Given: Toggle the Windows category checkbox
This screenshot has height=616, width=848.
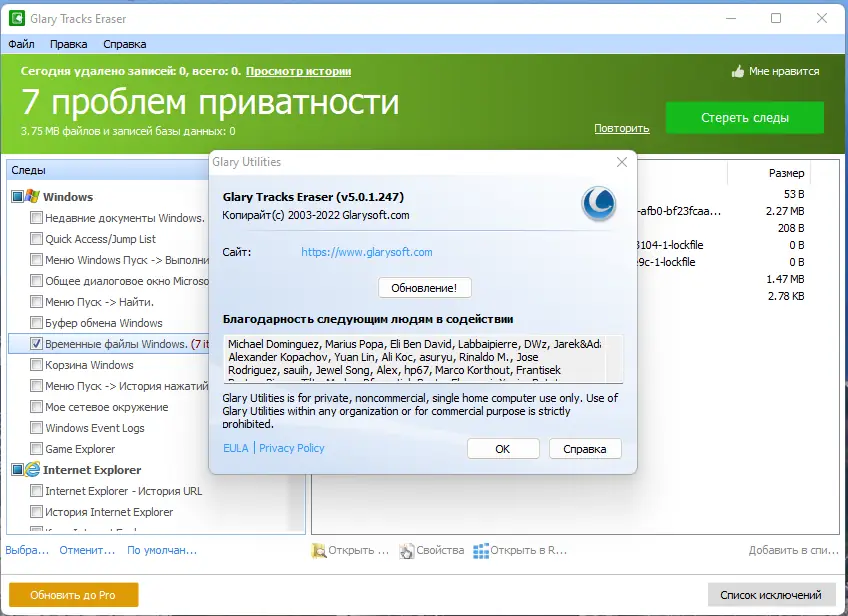Looking at the screenshot, I should (17, 196).
